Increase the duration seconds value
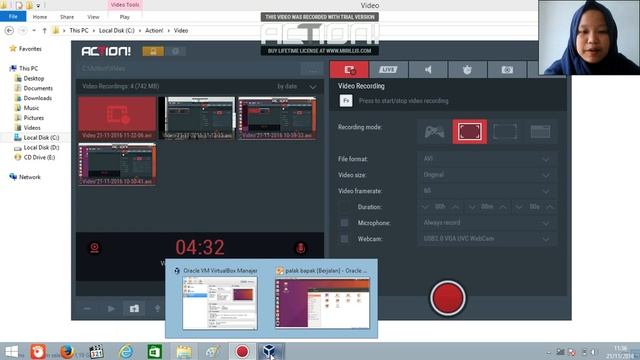The image size is (640, 360). coord(550,207)
